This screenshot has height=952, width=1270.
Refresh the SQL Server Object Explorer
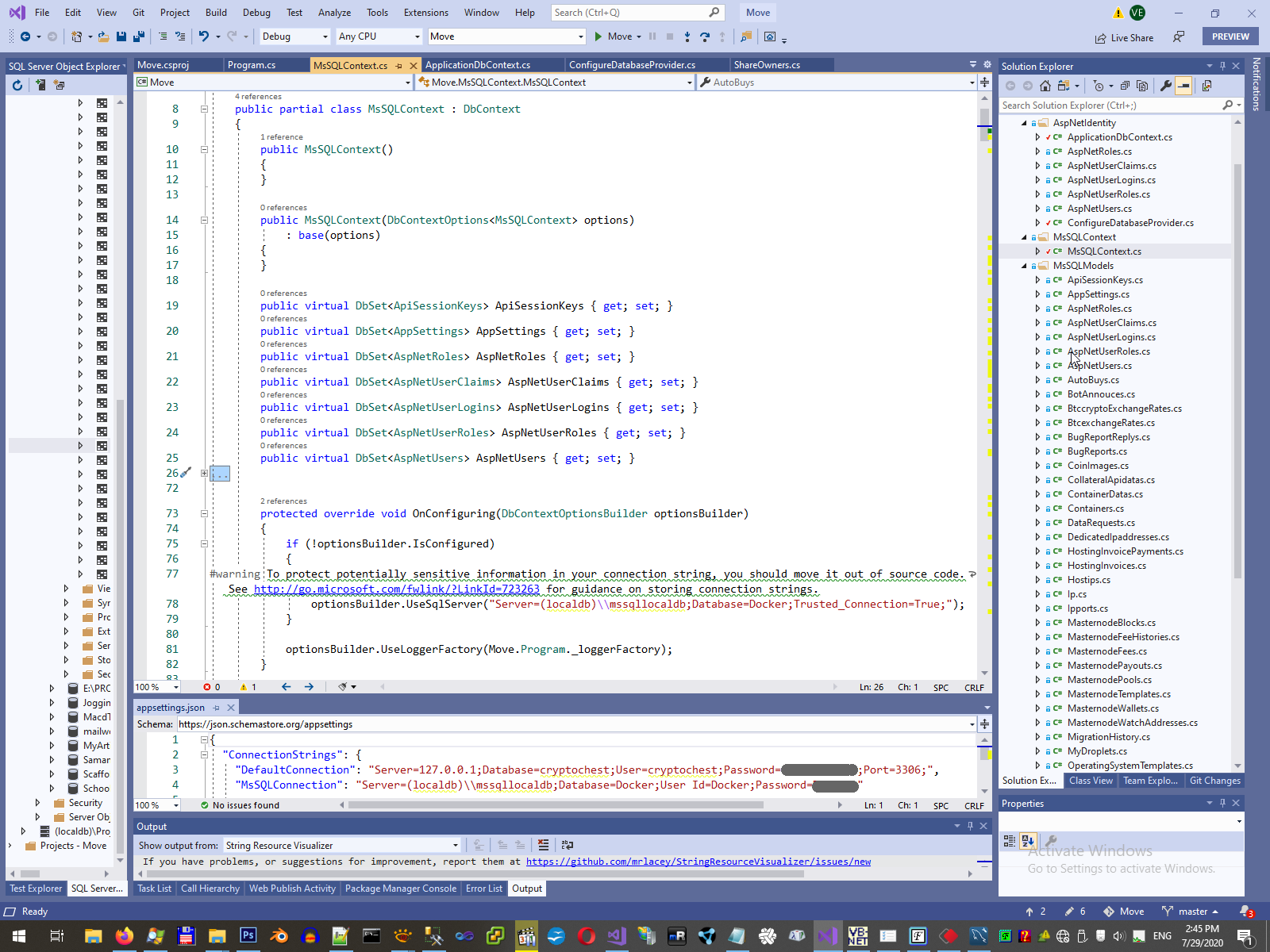pos(17,85)
